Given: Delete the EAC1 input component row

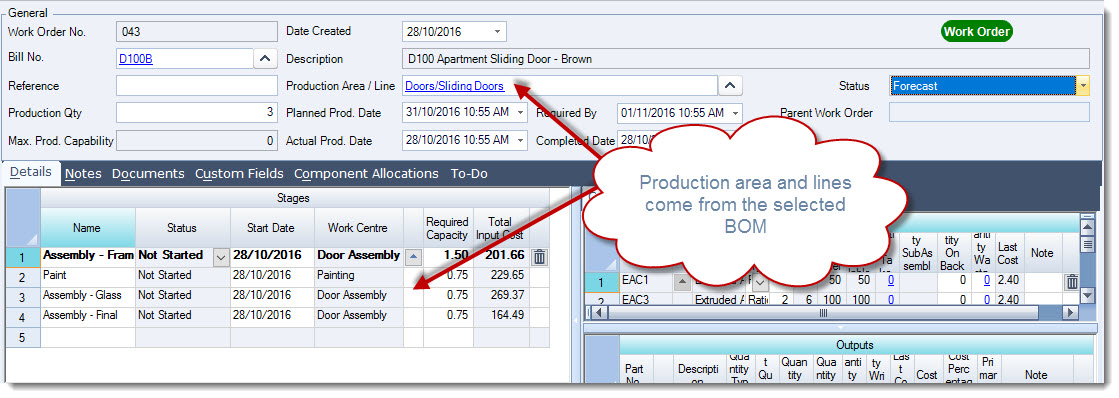Looking at the screenshot, I should click(1072, 282).
